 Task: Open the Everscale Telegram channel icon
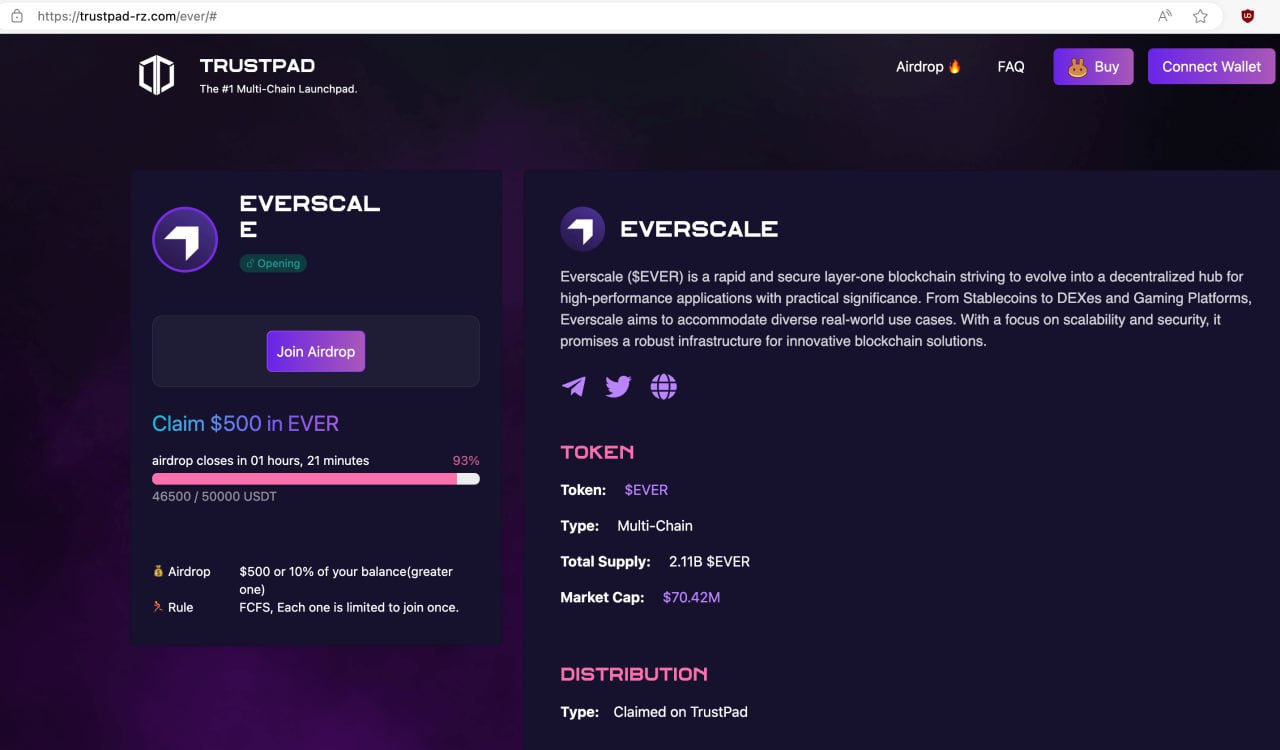574,386
